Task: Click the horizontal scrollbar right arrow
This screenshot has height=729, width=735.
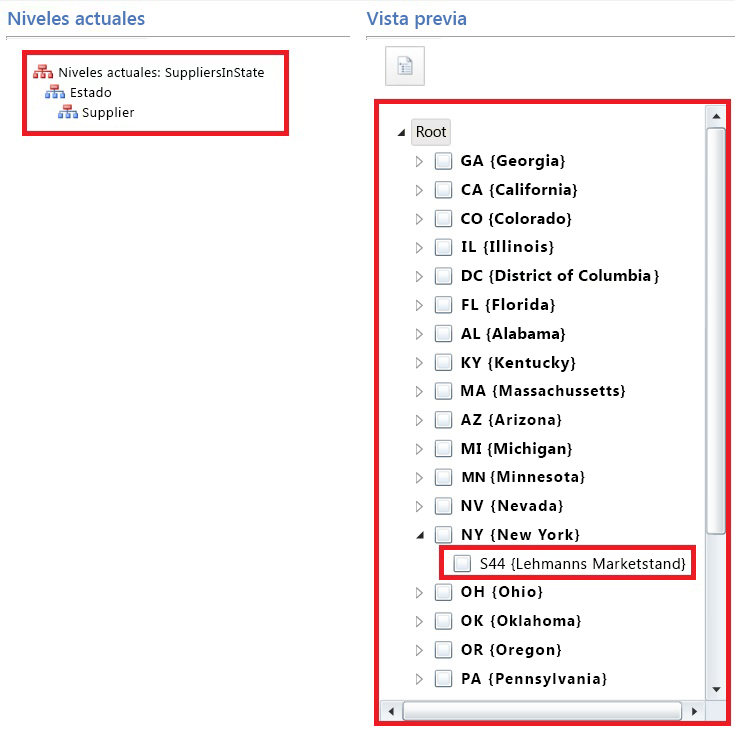Action: pos(693,711)
